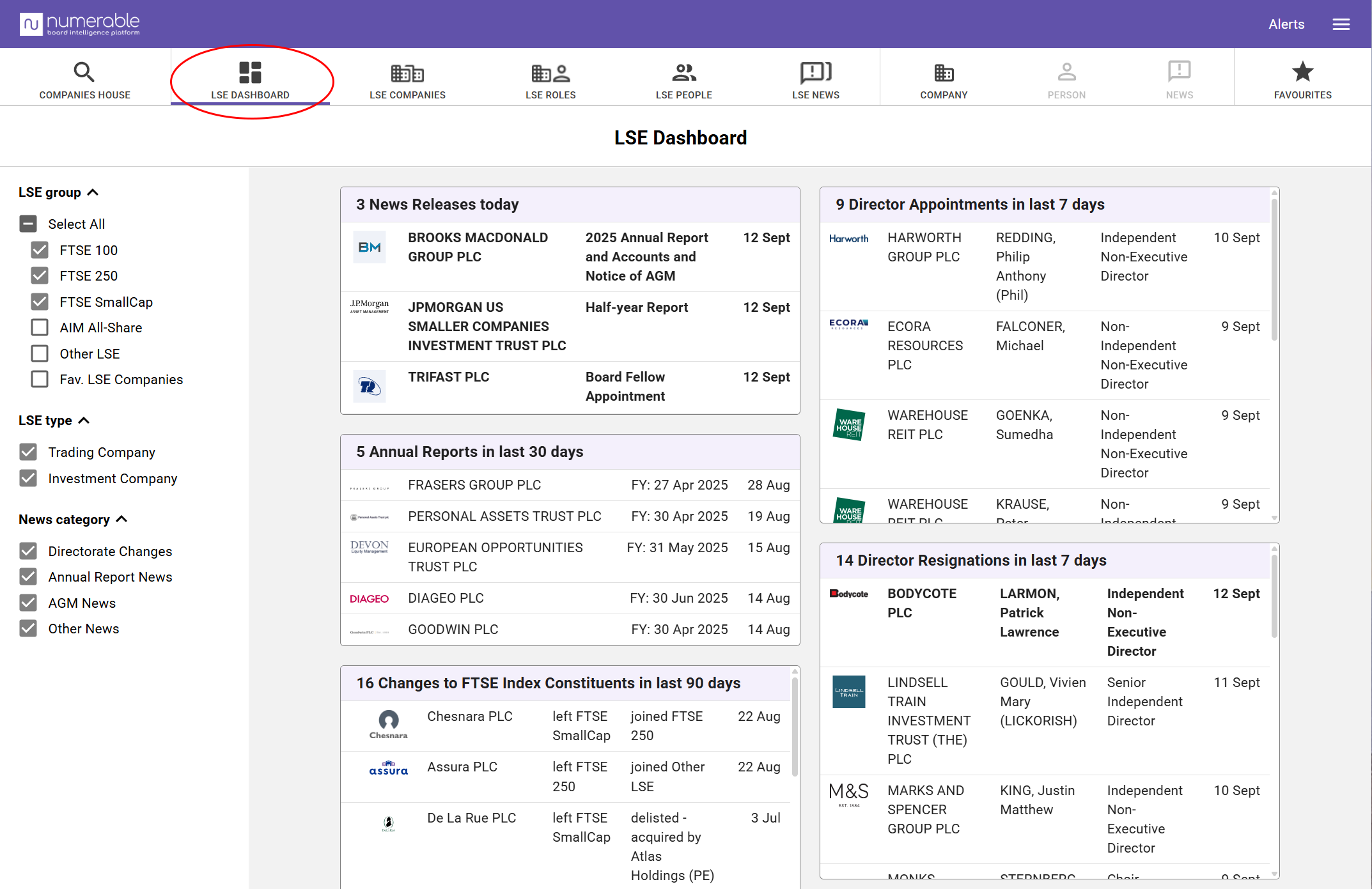Go to LSE People icon
Image resolution: width=1372 pixels, height=889 pixels.
point(683,73)
